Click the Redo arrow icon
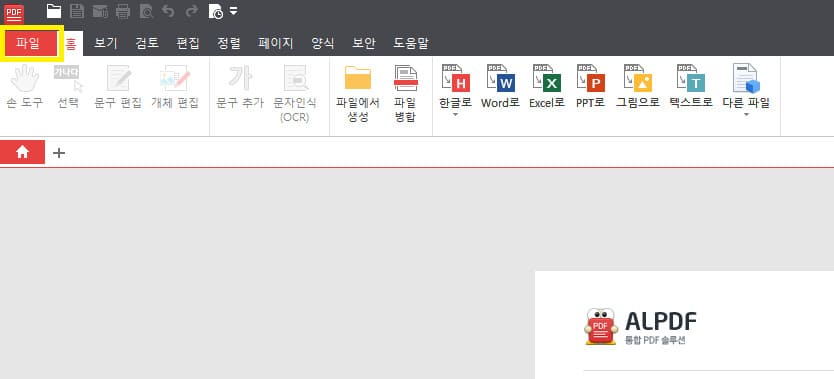The image size is (834, 379). (191, 10)
